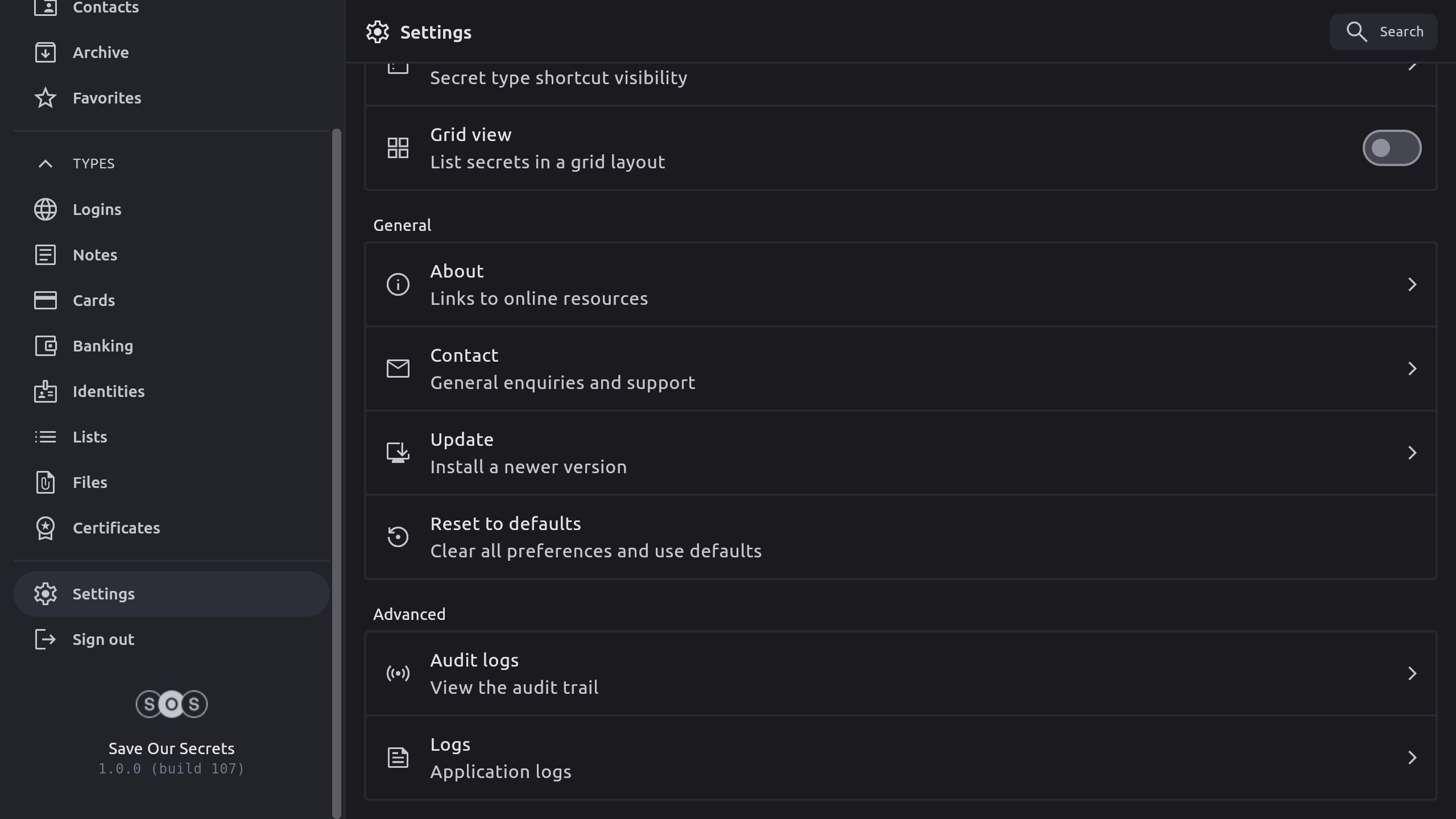Collapse the Types section chevron
The image size is (1456, 819).
pos(45,164)
